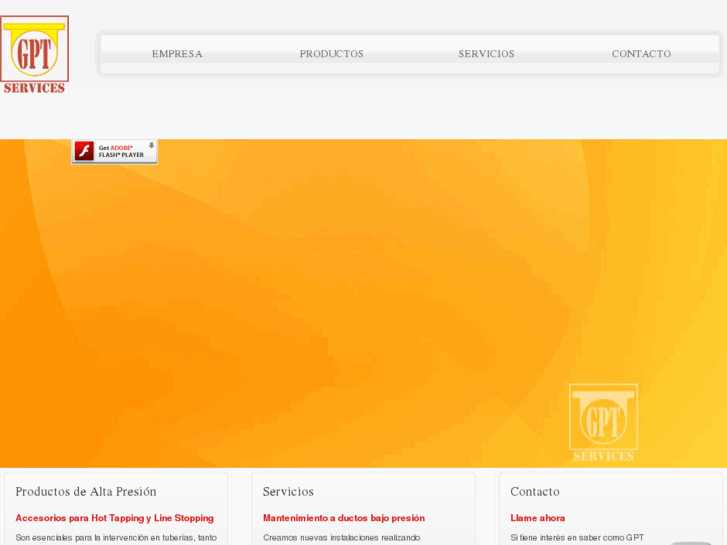Open the PRODUCTOS menu item
This screenshot has width=727, height=545.
tap(332, 54)
